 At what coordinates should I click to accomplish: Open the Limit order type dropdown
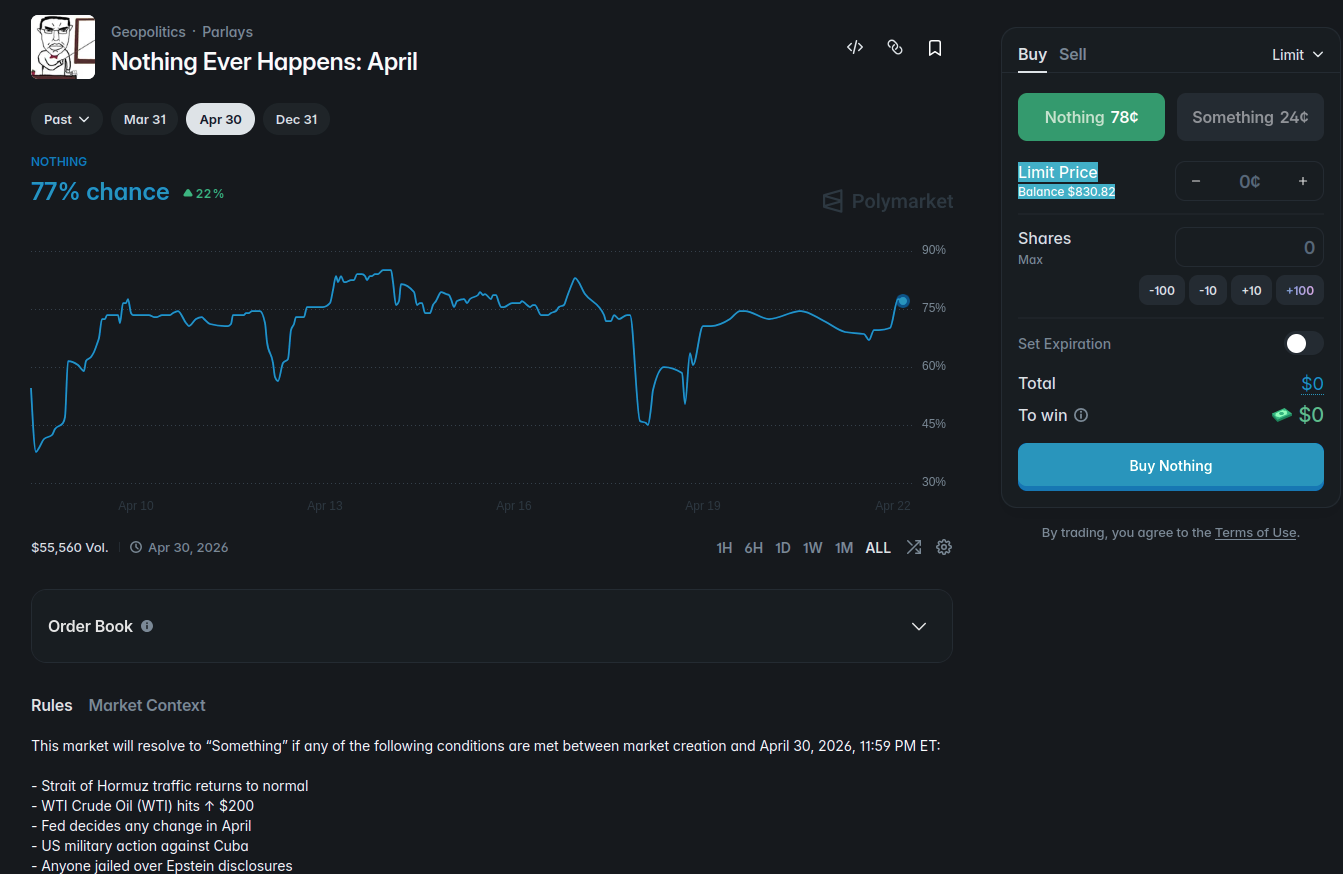[x=1298, y=55]
